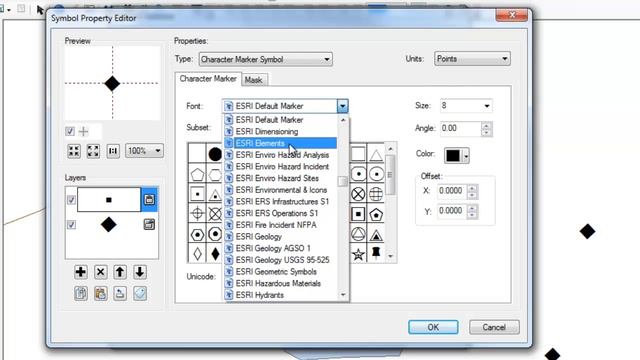Pick the pushpin glyph
Image resolution: width=640 pixels, height=360 pixels.
(376, 253)
